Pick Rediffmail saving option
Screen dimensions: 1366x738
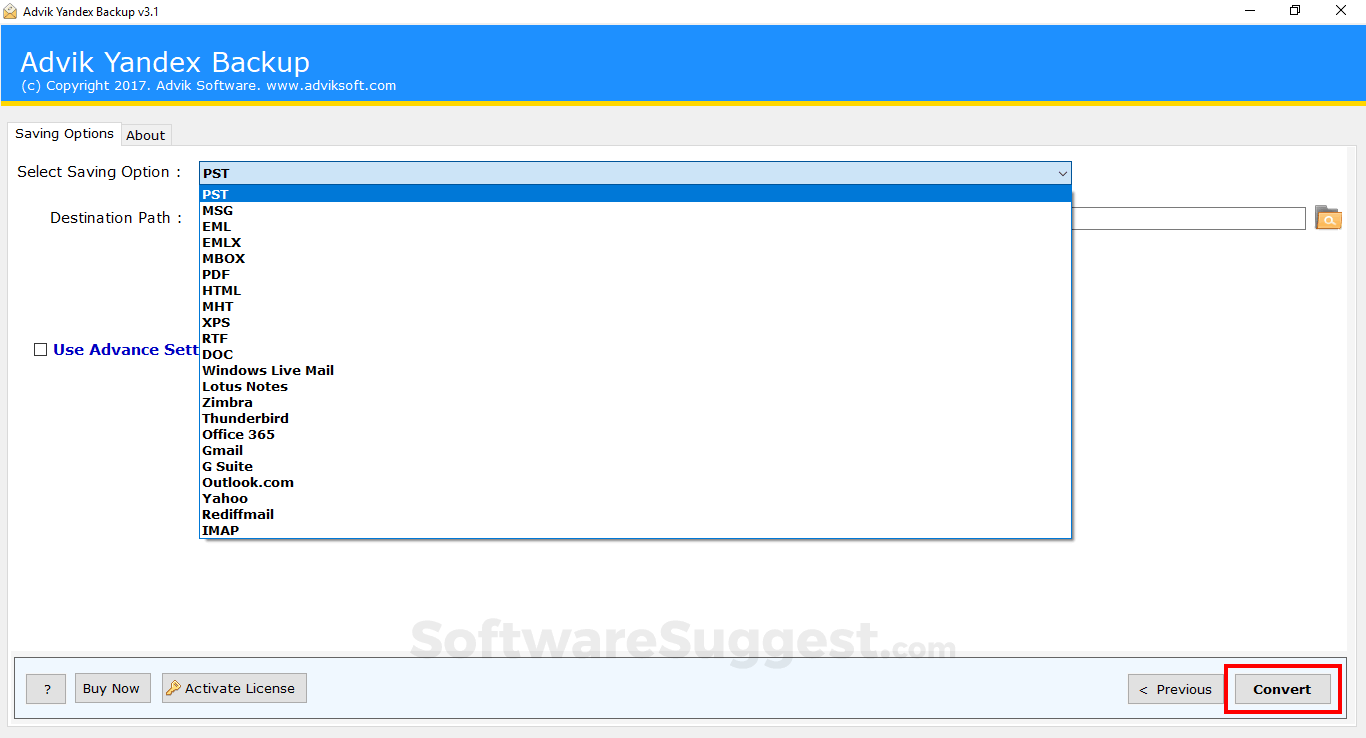(x=635, y=514)
